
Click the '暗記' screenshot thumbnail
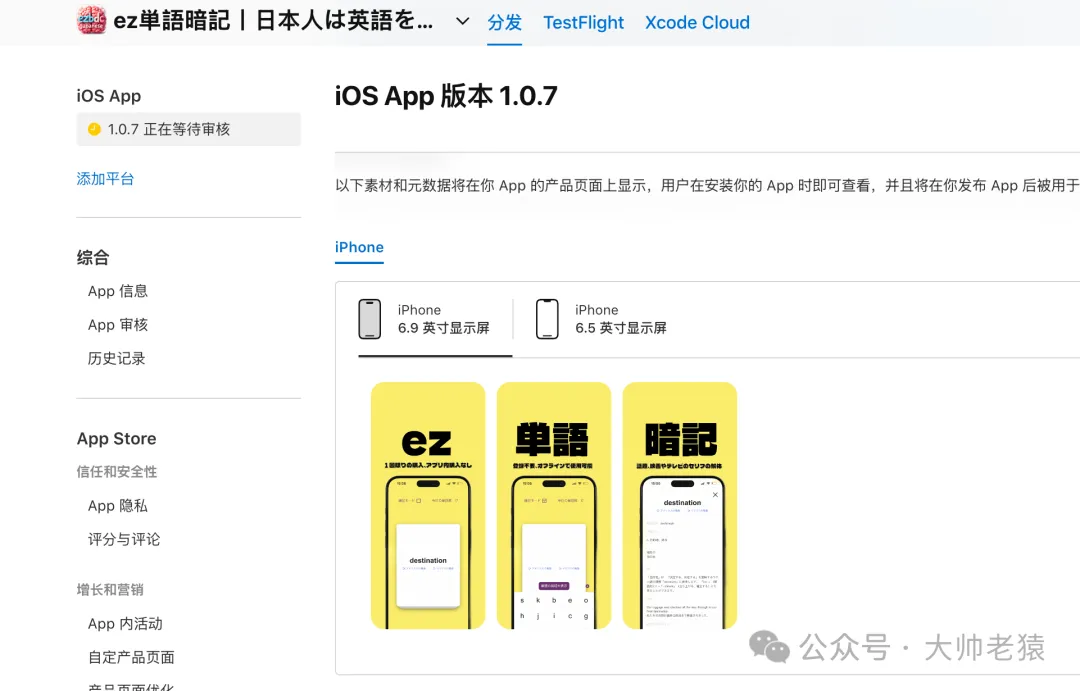click(x=680, y=506)
